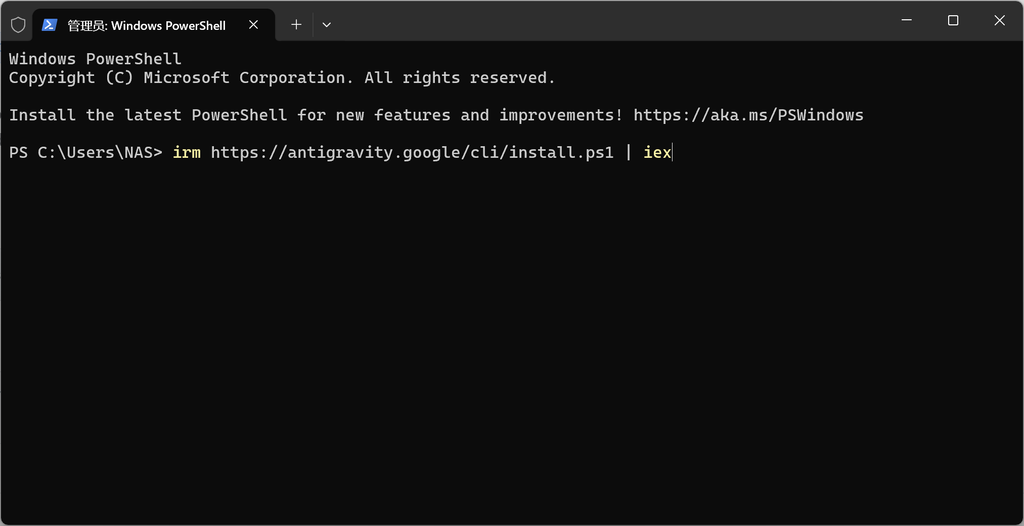
Task: Select the 管理员: Windows PowerShell tab
Action: (153, 25)
